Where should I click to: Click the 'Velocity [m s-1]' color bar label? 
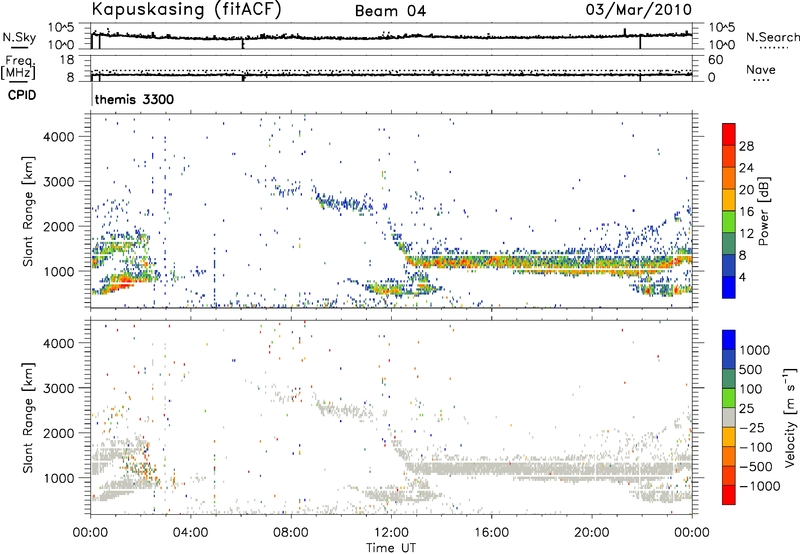[x=790, y=416]
